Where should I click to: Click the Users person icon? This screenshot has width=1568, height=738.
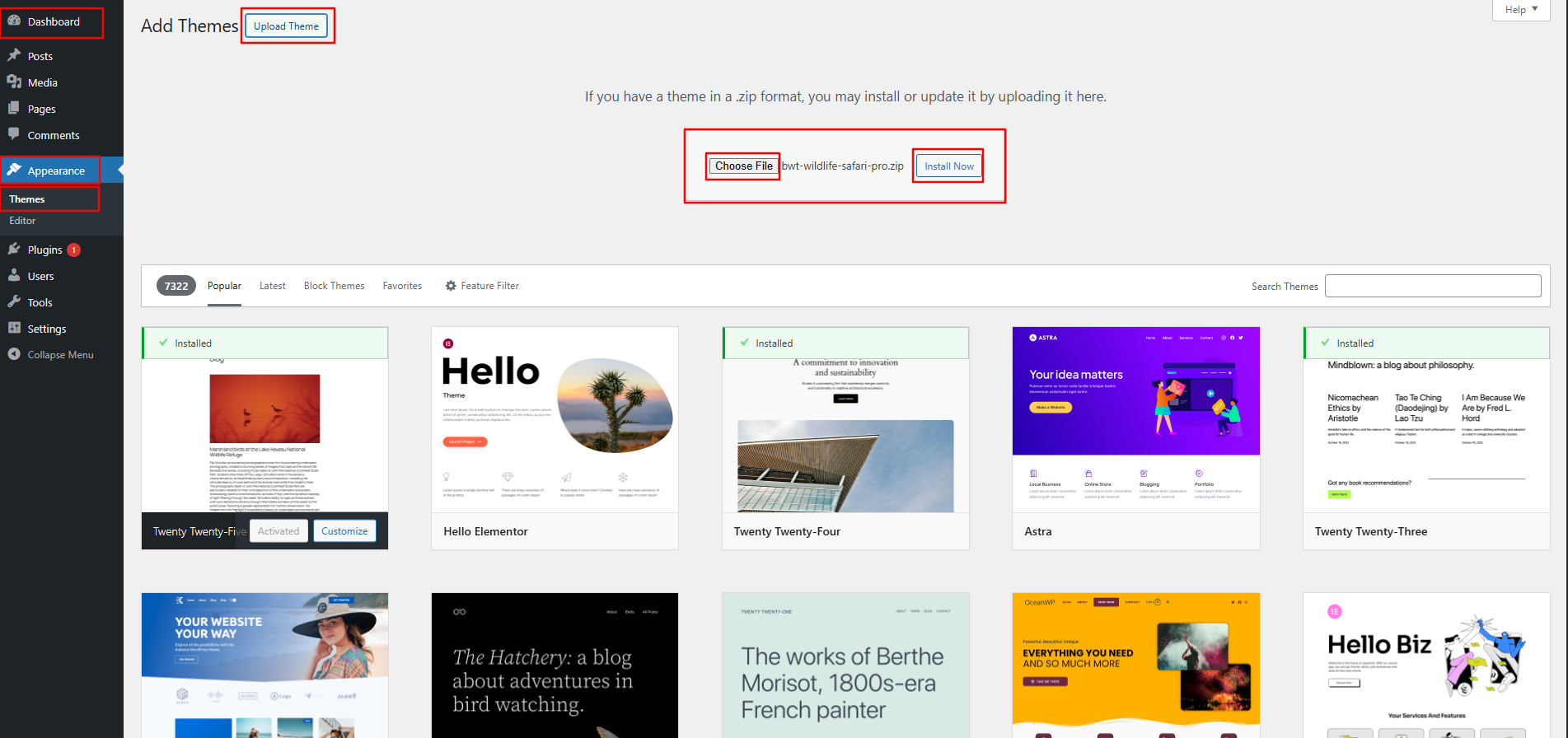point(14,275)
